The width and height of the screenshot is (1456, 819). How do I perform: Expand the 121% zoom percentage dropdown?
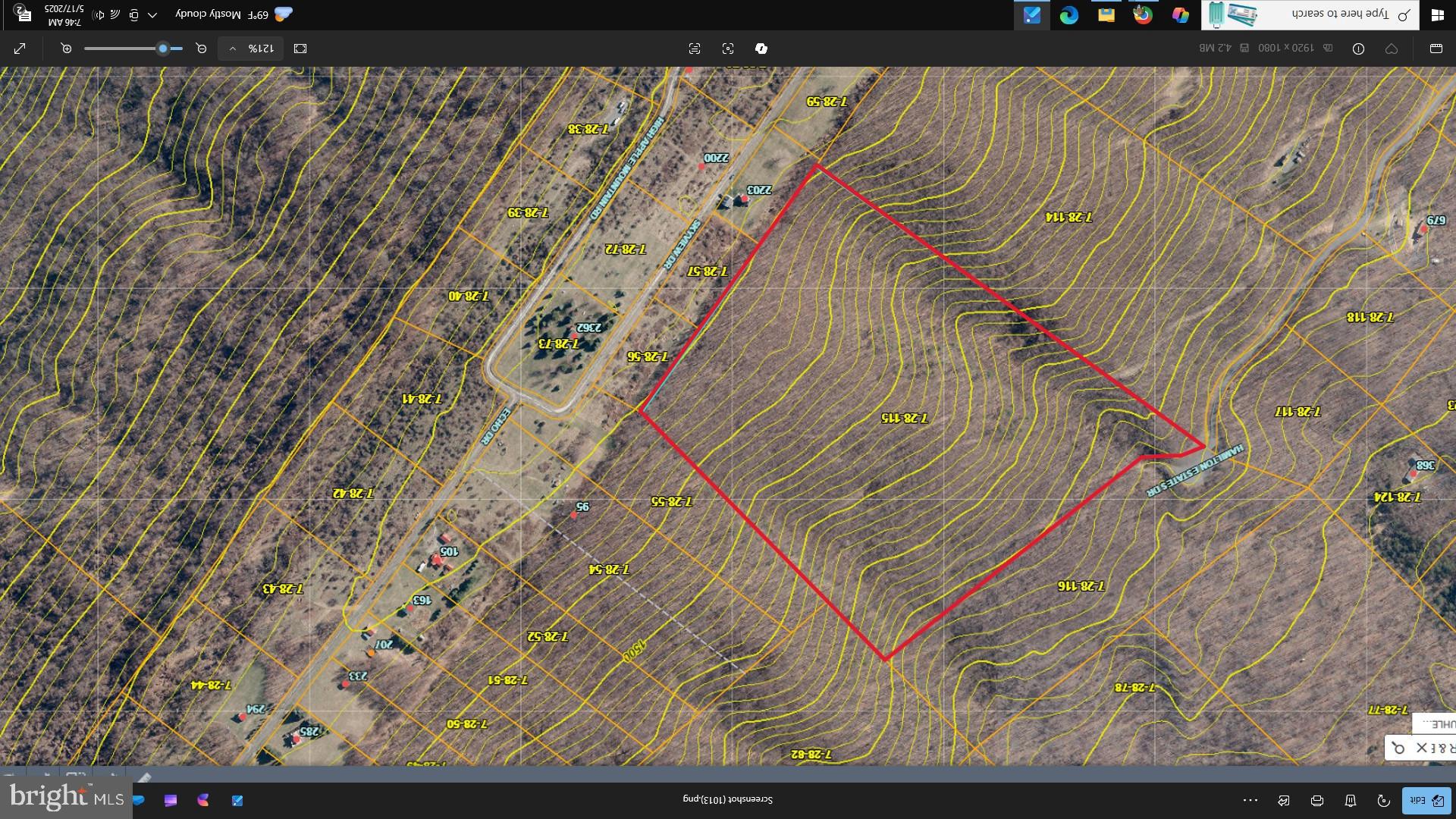251,49
